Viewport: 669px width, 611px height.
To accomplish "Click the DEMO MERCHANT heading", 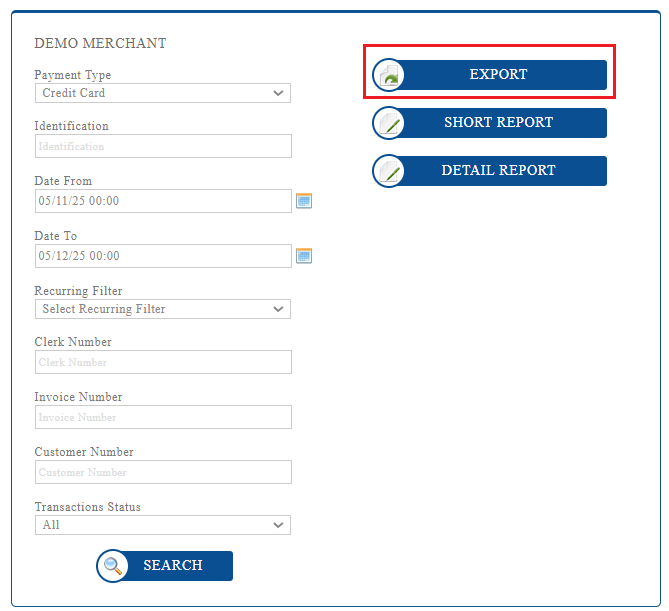I will pyautogui.click(x=100, y=44).
